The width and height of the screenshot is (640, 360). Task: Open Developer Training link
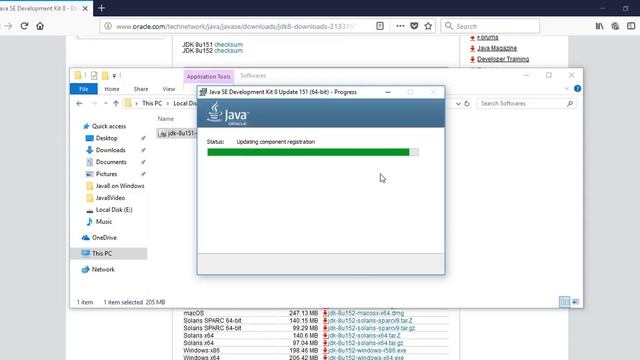503,59
